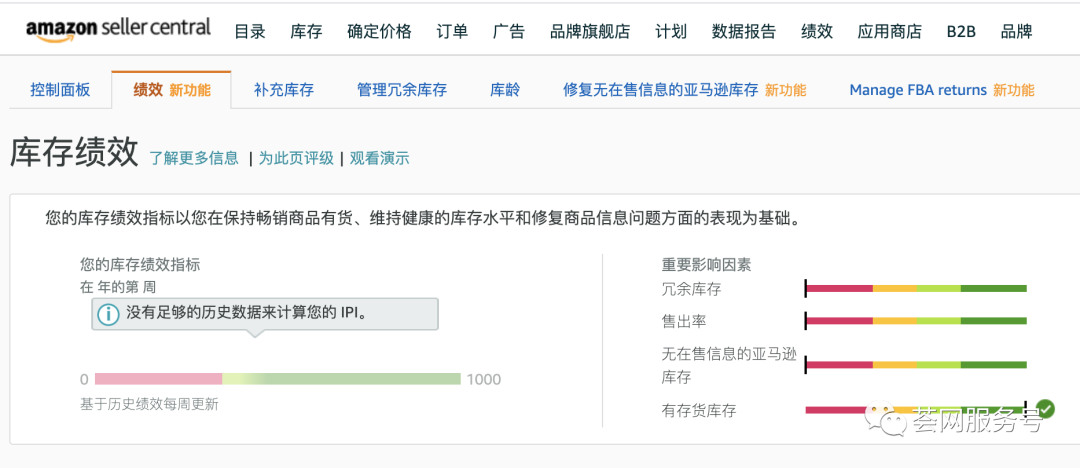Switch to the 管理冗余库存 tab
Screen dimensions: 1080x468
pos(402,90)
